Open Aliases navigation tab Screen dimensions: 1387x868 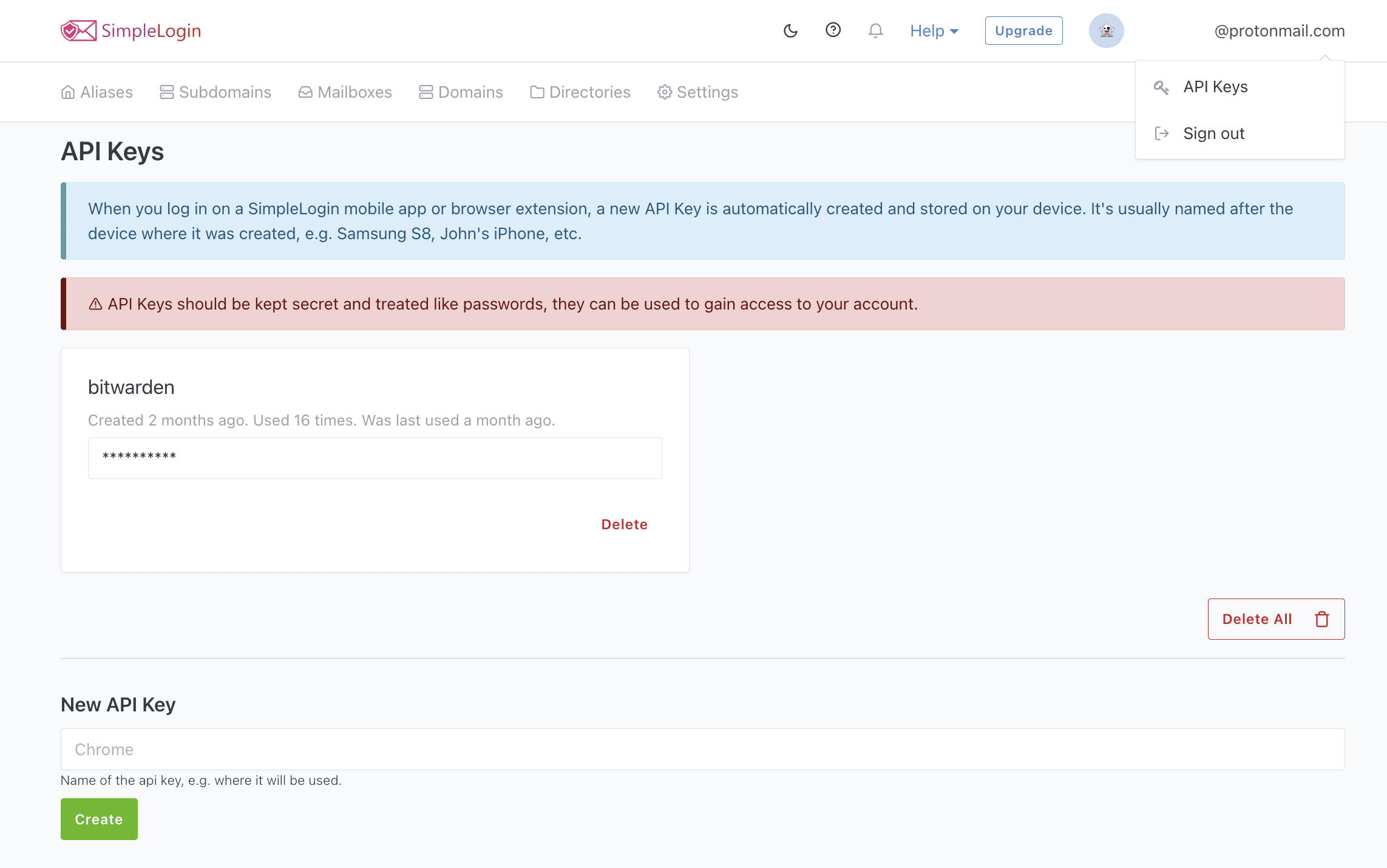pyautogui.click(x=96, y=92)
